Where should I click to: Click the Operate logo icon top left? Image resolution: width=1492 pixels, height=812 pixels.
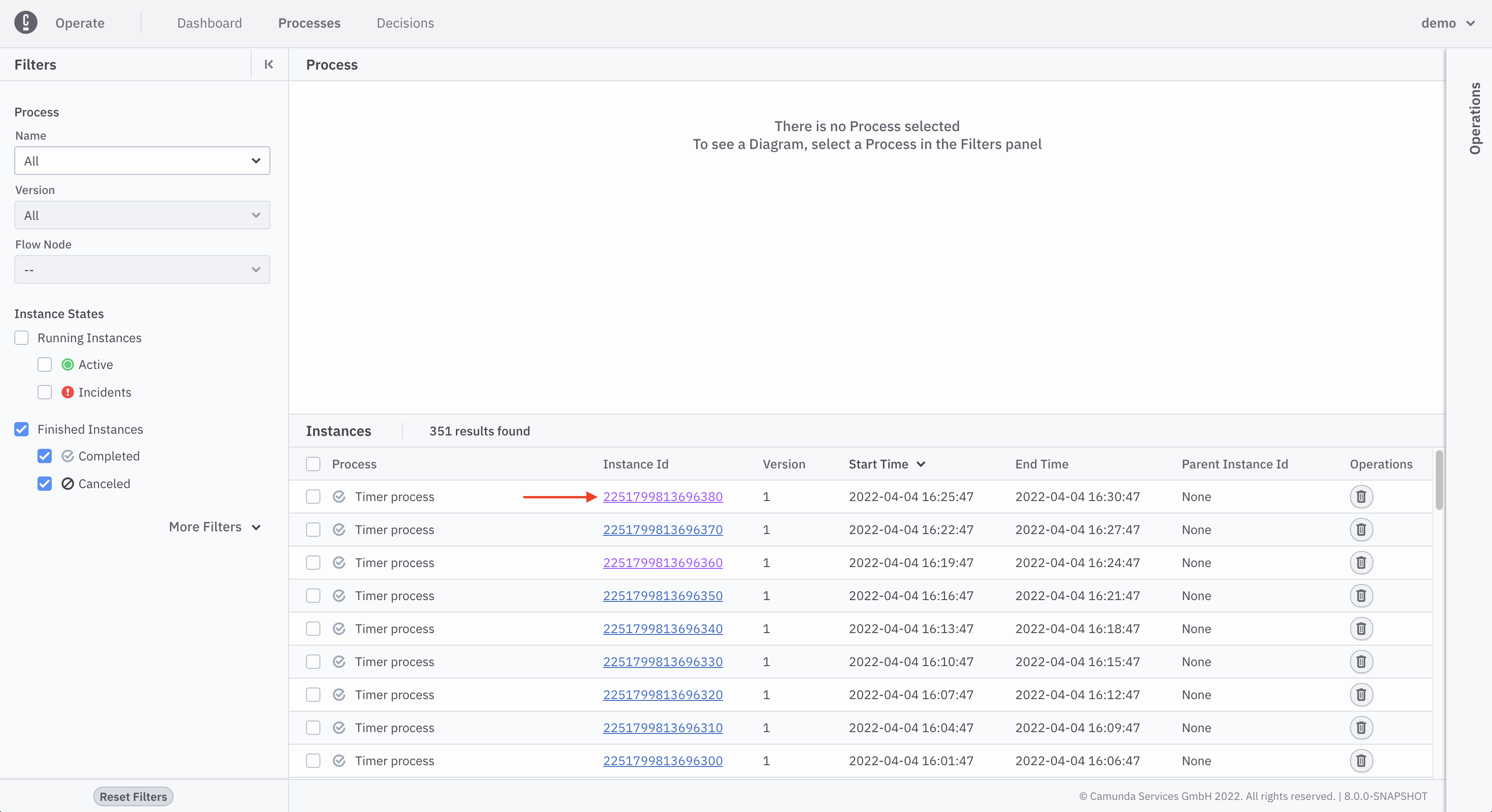pos(25,22)
